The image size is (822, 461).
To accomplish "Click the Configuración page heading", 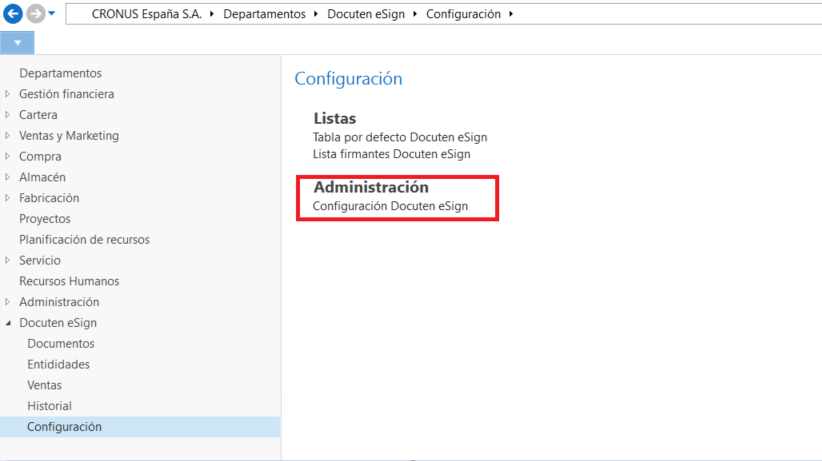I will tap(348, 79).
